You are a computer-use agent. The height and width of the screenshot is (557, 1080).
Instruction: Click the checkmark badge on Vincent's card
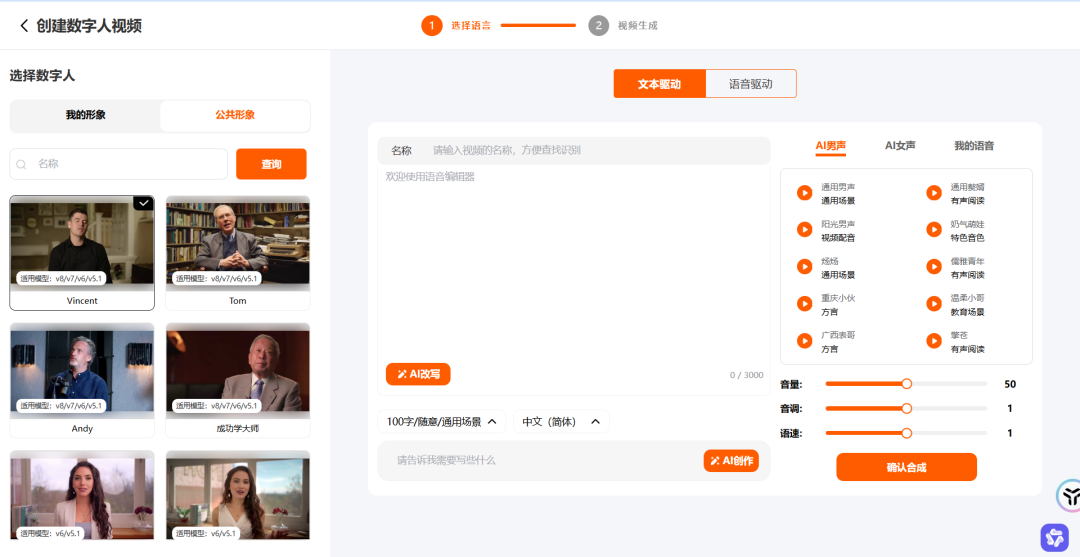click(x=144, y=202)
